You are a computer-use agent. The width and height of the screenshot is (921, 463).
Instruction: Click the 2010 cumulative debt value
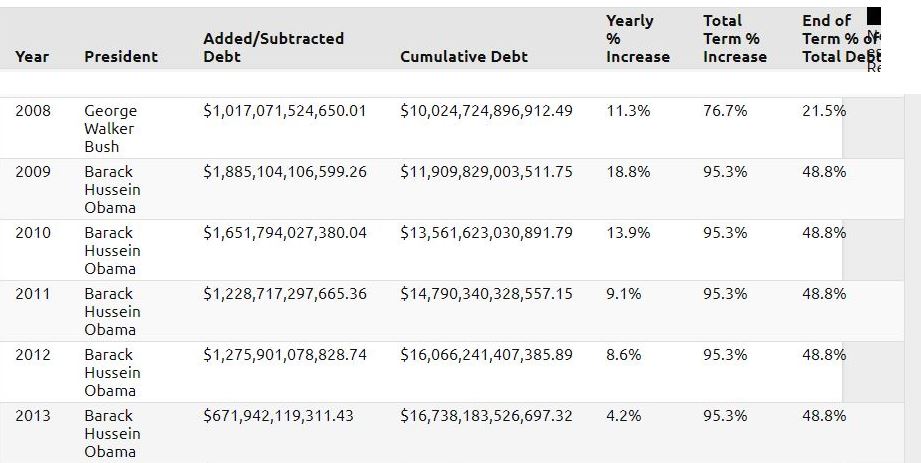click(x=486, y=233)
